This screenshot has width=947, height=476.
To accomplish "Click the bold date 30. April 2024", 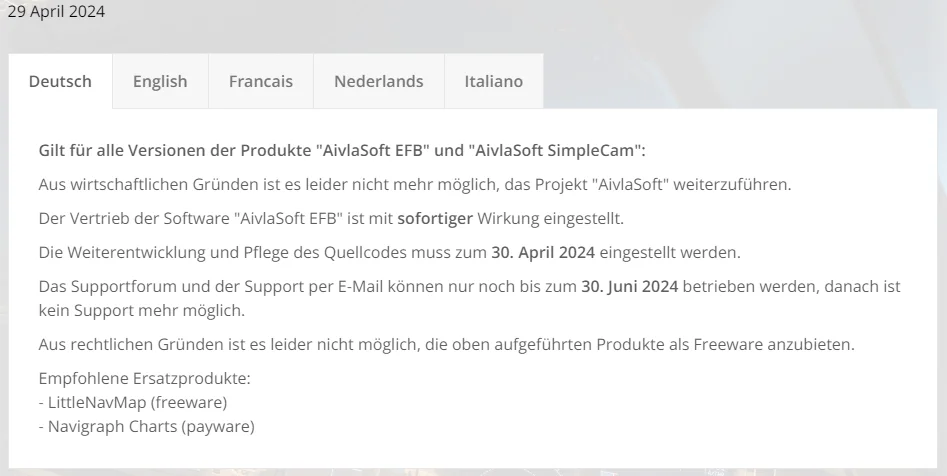I will [x=543, y=252].
